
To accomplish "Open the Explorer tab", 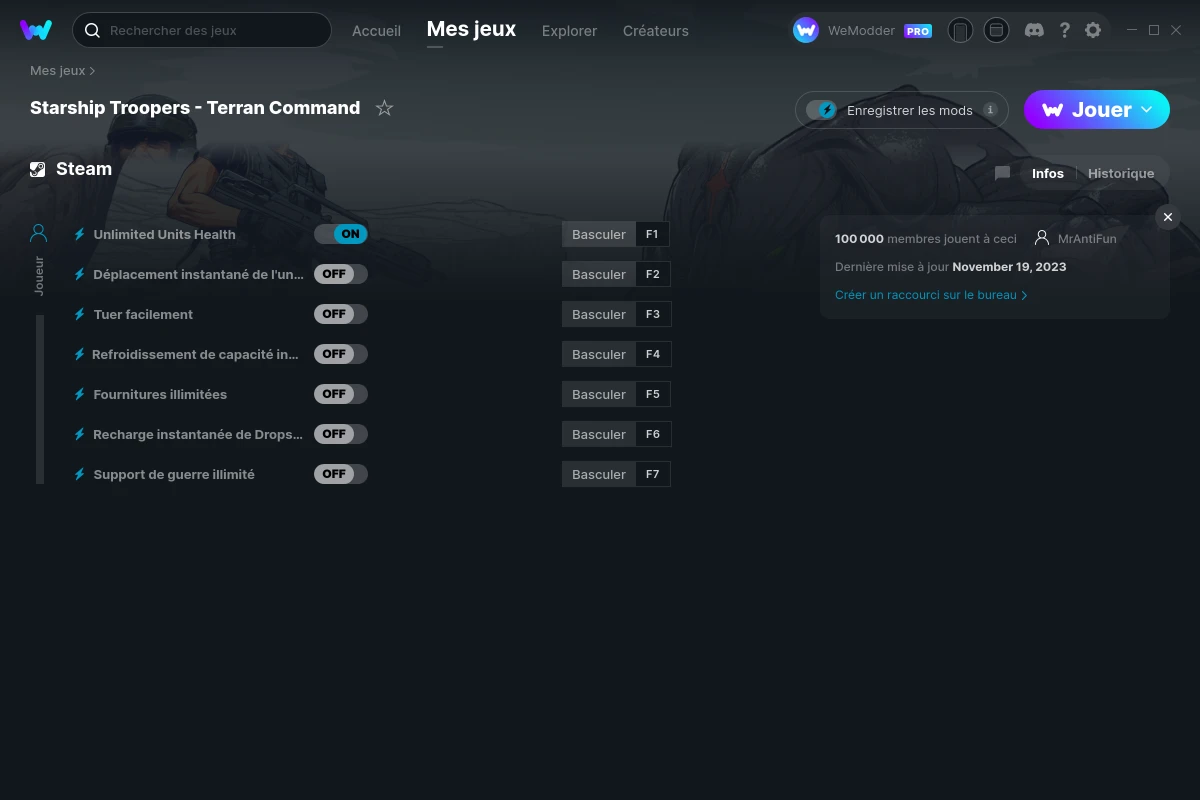I will click(569, 31).
